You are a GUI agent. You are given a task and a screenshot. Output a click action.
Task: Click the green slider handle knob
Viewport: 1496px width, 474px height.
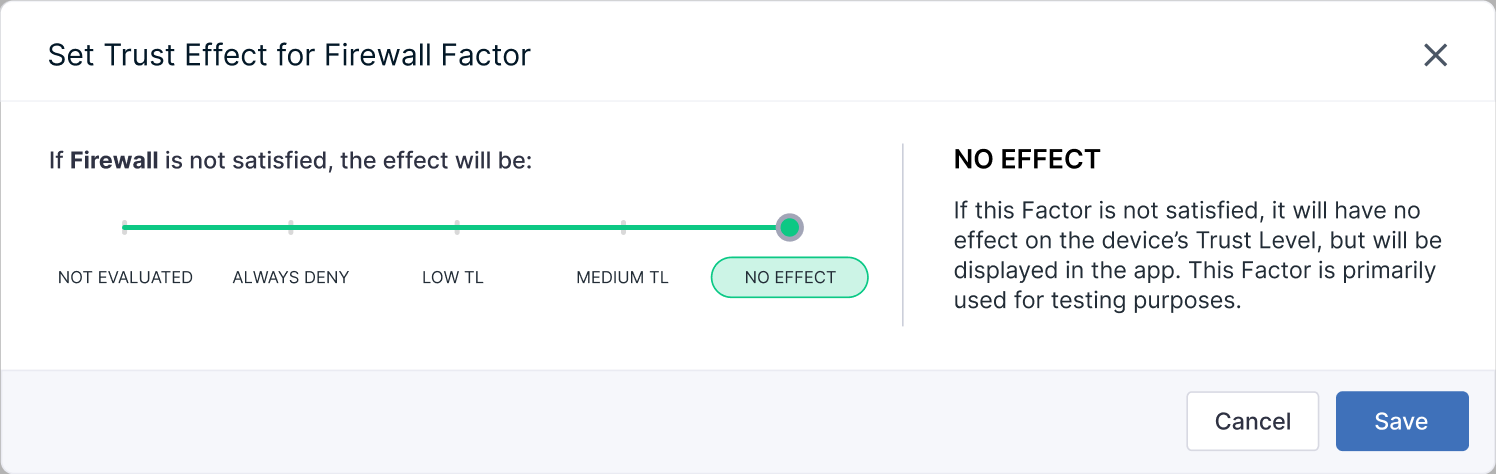(789, 227)
